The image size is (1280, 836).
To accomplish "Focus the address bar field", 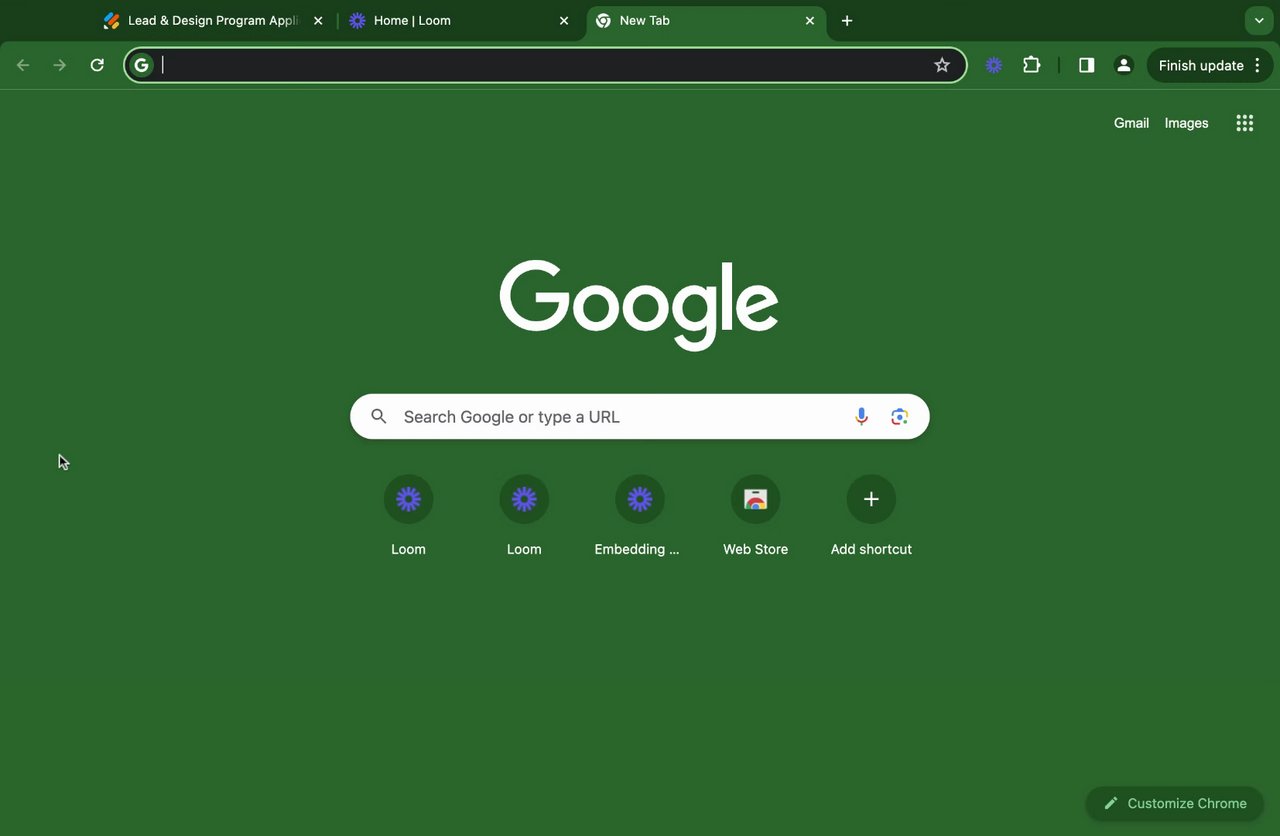I will point(545,65).
